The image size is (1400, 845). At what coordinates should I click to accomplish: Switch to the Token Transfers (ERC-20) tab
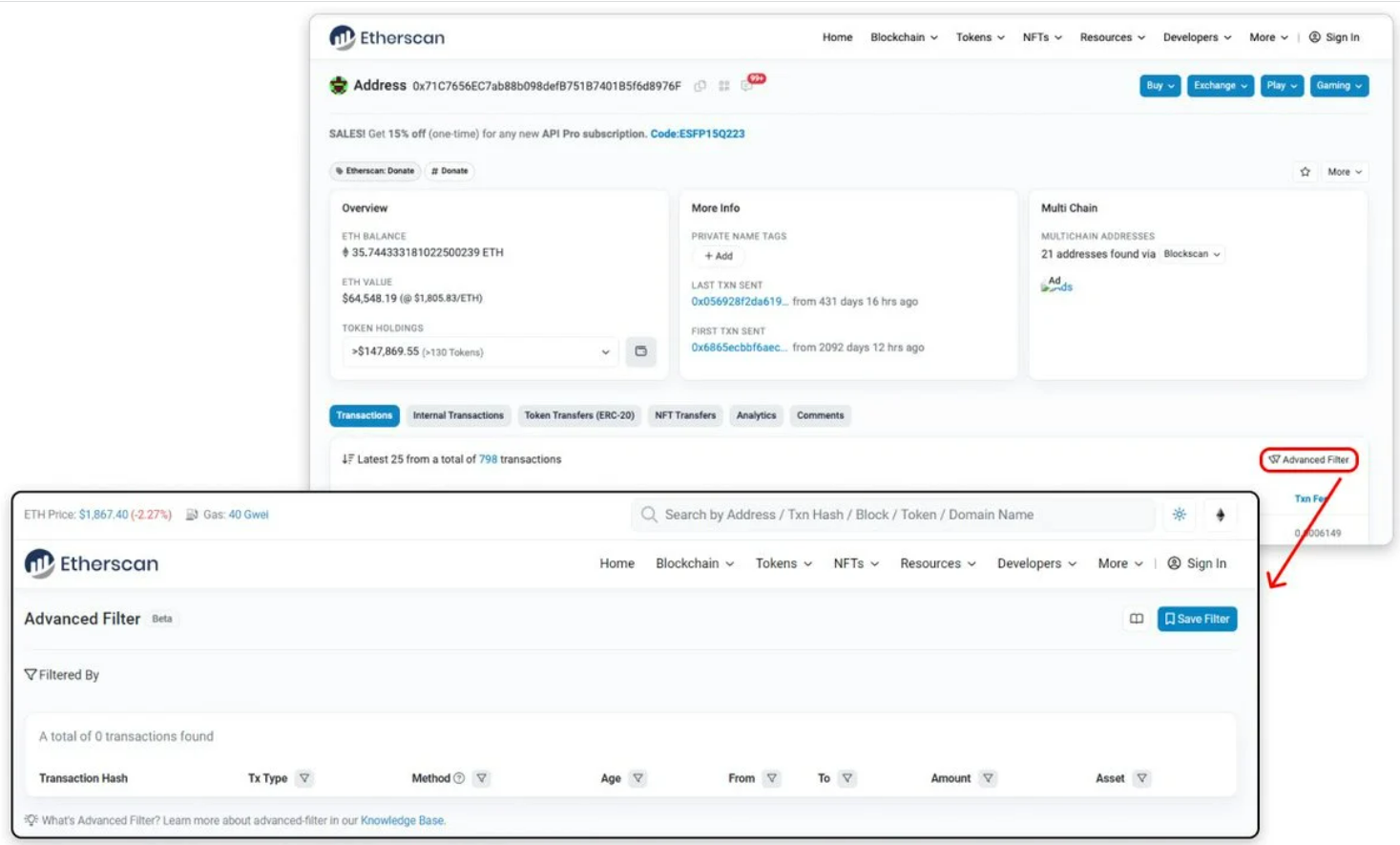tap(582, 415)
